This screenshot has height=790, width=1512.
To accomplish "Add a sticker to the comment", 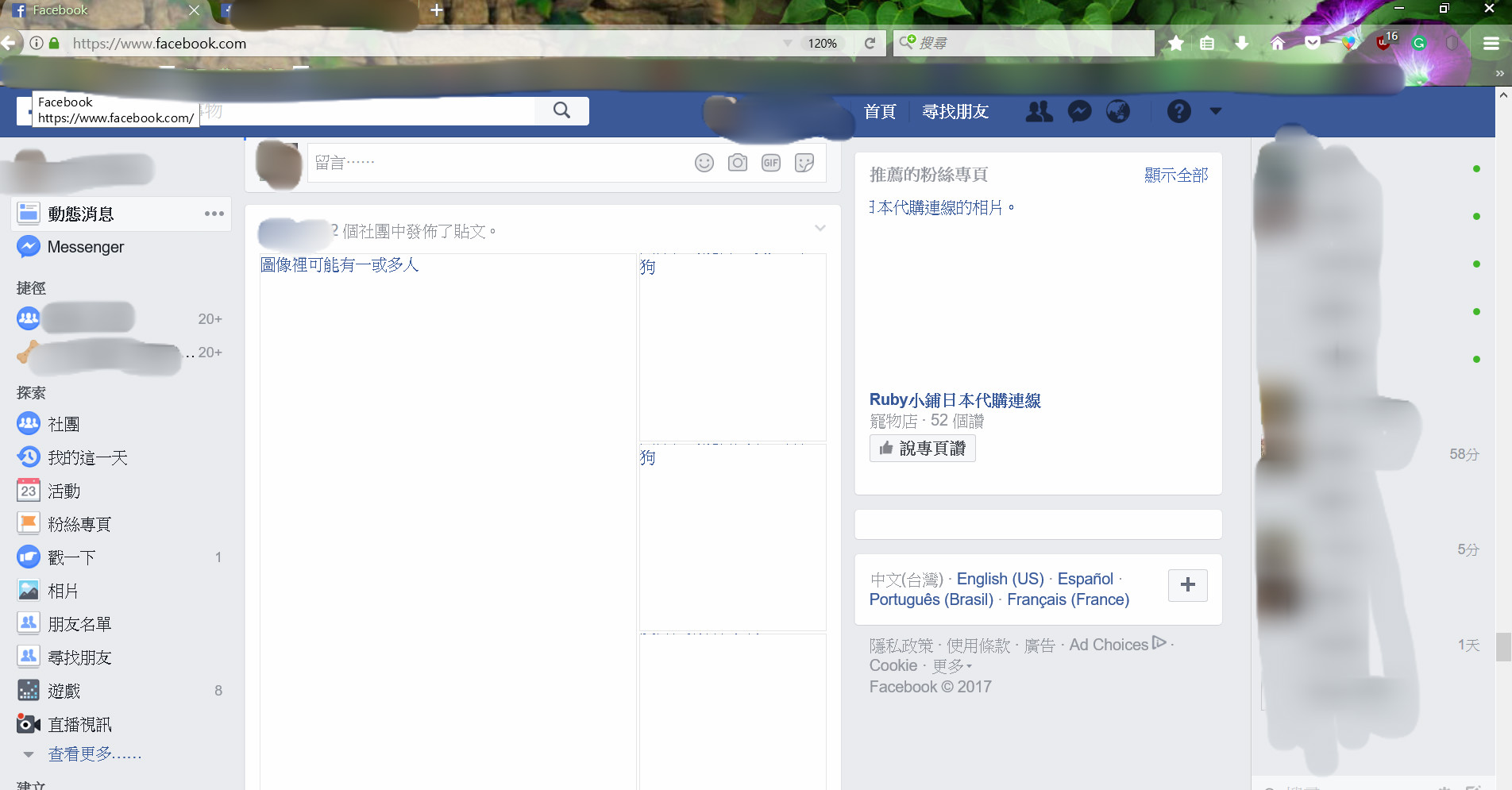I will tap(804, 163).
